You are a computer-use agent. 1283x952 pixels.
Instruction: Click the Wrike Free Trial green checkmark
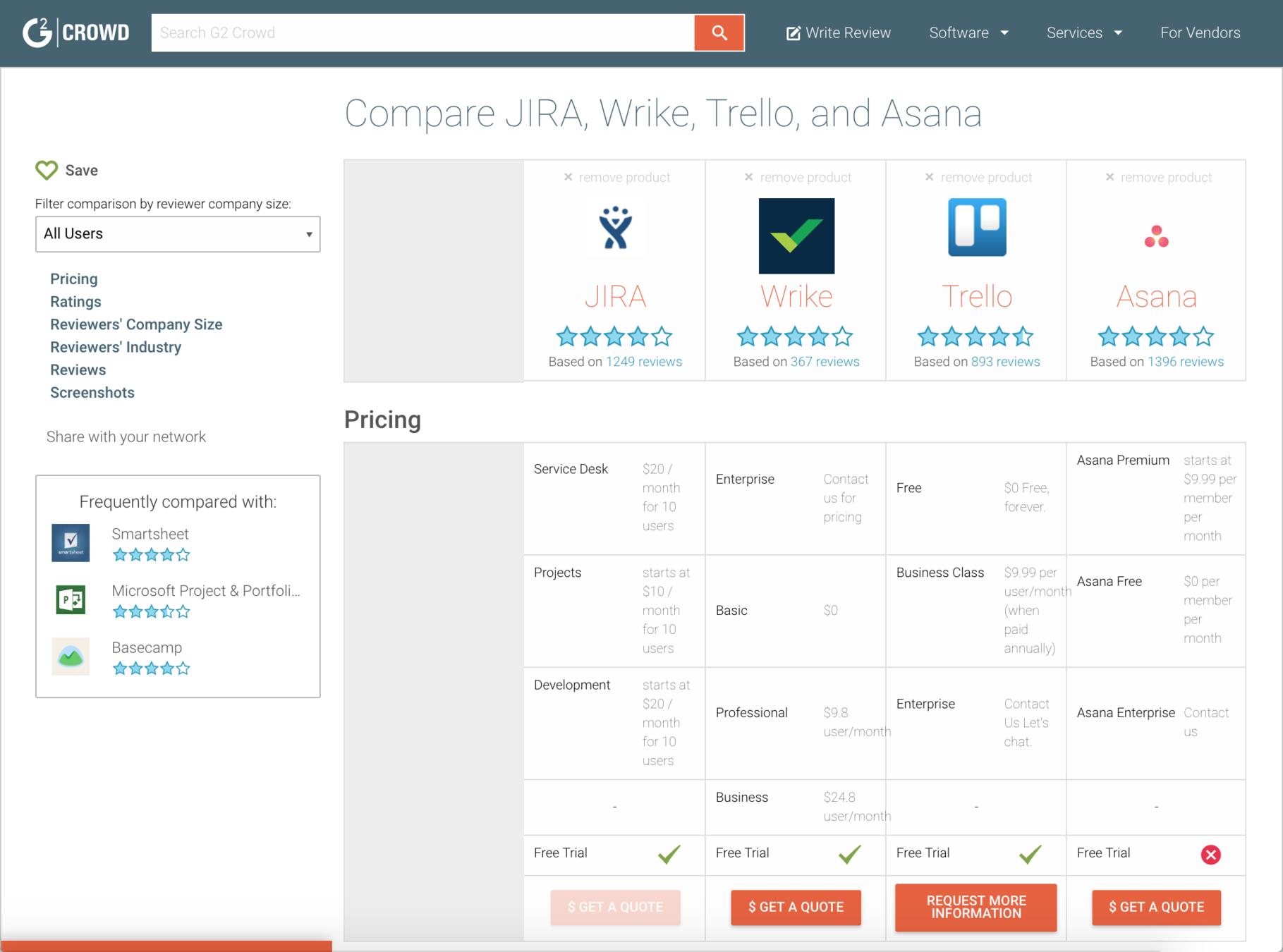[850, 854]
